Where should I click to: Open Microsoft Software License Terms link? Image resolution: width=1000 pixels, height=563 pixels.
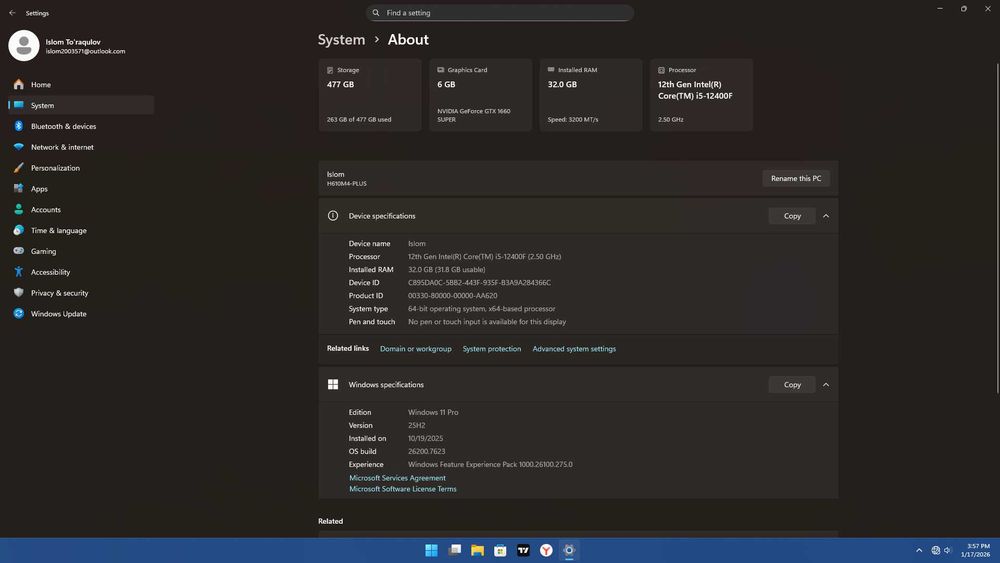402,489
